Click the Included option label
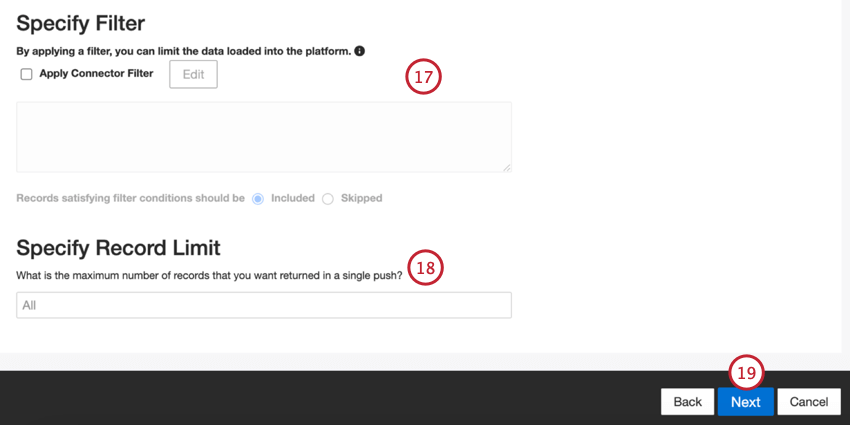 293,198
